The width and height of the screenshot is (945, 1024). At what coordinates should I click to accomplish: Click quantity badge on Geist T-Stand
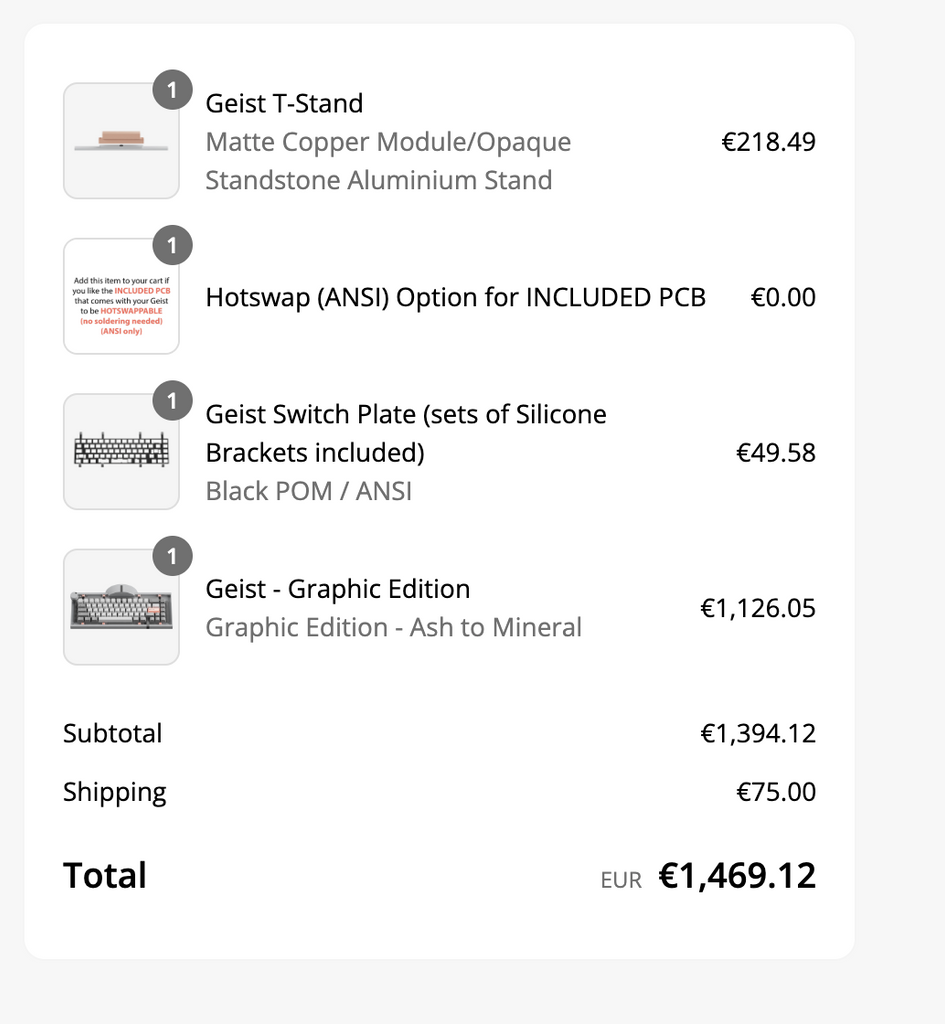click(x=172, y=90)
